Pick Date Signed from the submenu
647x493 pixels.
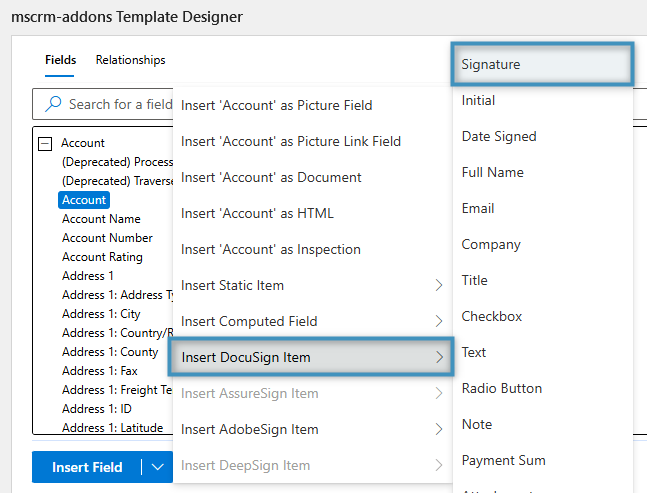[x=498, y=136]
